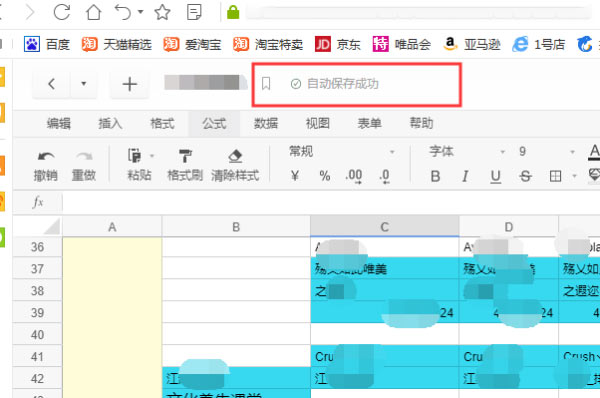Open the font color A button
Screen dimensions: 600x398
point(594,152)
